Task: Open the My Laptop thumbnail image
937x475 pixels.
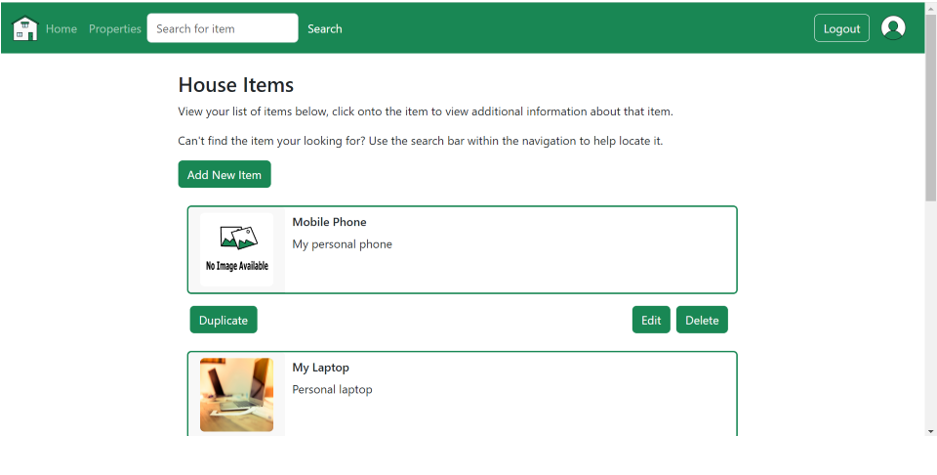Action: 237,394
